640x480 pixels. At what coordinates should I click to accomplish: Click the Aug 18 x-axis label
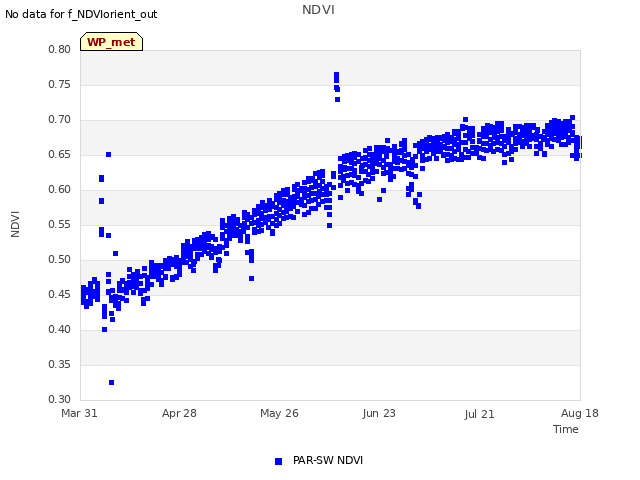[x=580, y=413]
